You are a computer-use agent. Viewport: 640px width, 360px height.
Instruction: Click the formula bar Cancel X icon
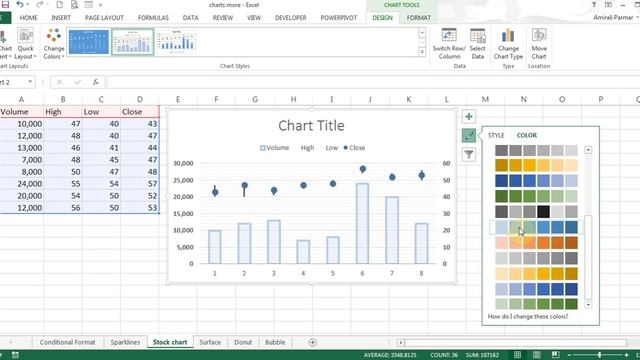pyautogui.click(x=60, y=82)
